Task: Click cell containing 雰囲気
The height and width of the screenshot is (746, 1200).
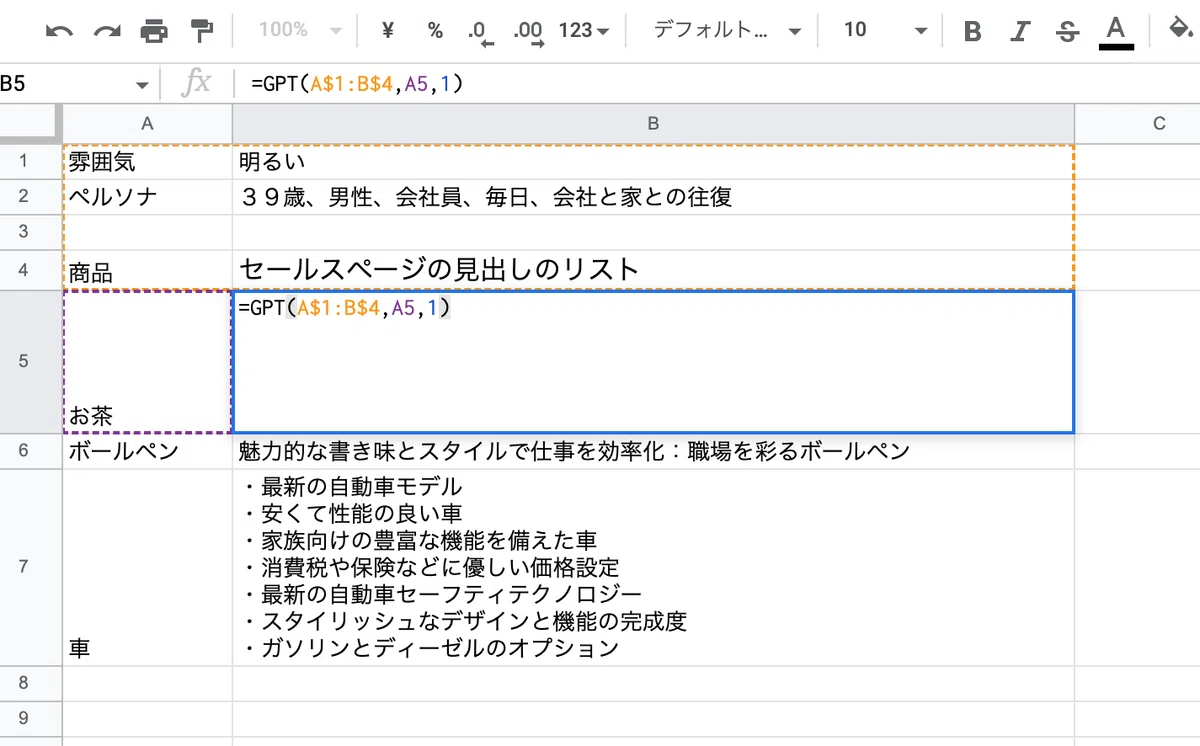Action: [147, 161]
